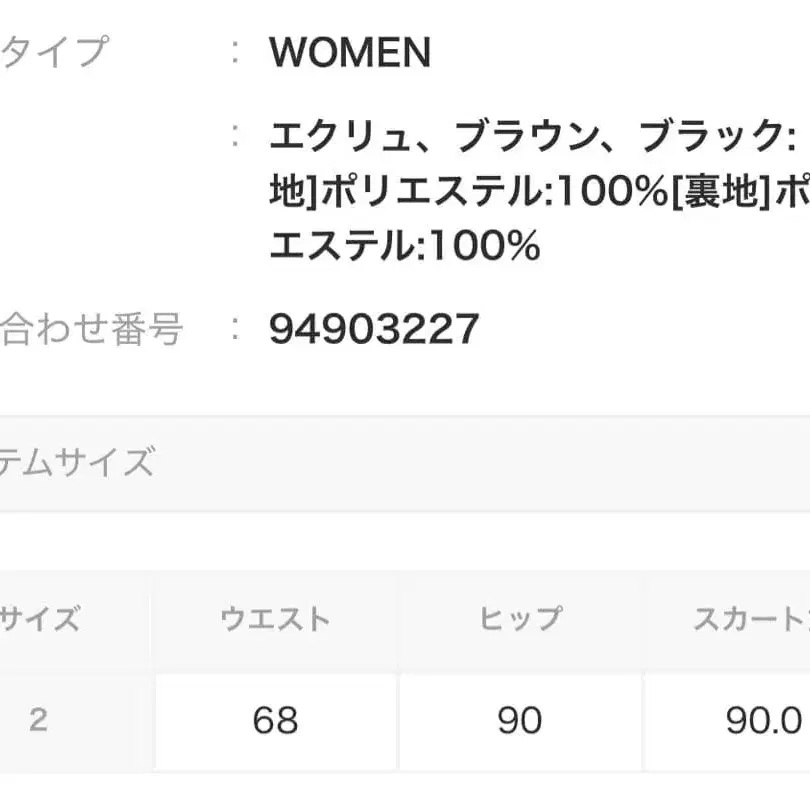
Task: Select the WOMEN type value
Action: coord(350,53)
